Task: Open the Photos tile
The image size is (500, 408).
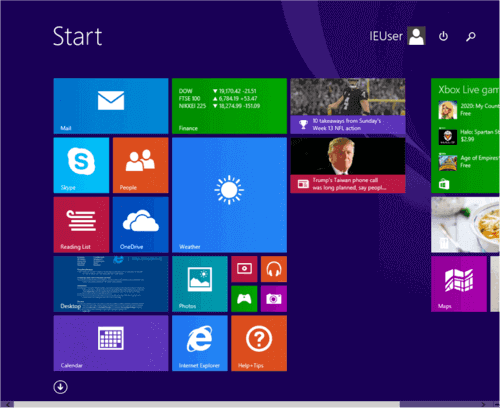Action: pos(200,284)
